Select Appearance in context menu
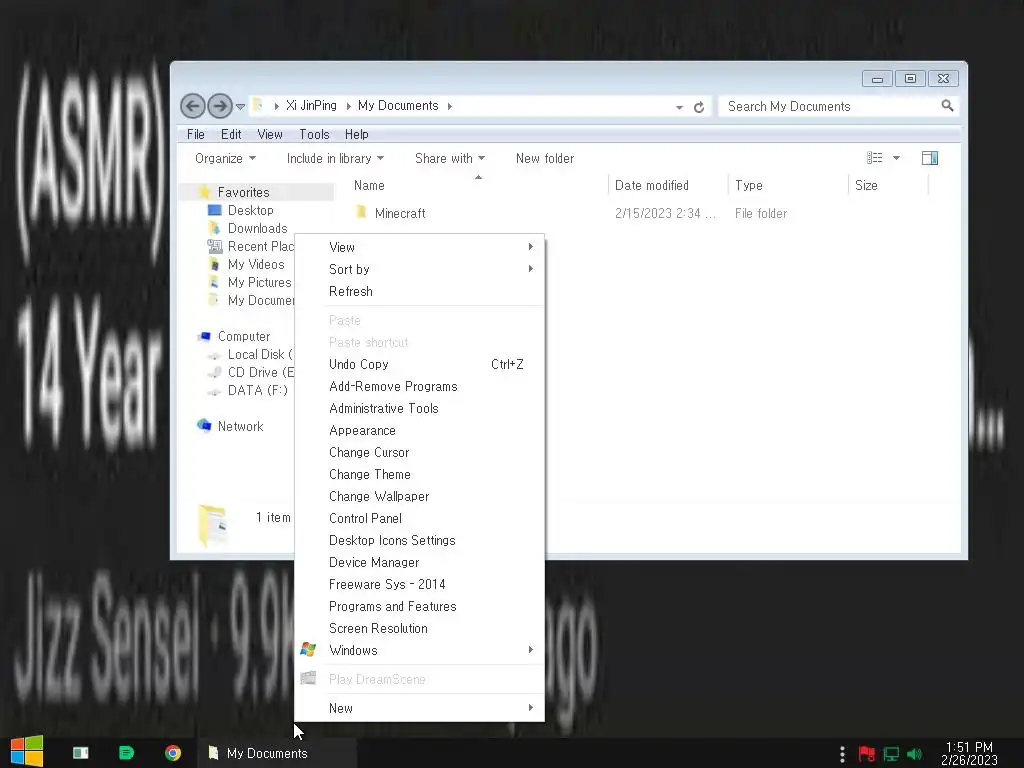1024x768 pixels. (419, 430)
